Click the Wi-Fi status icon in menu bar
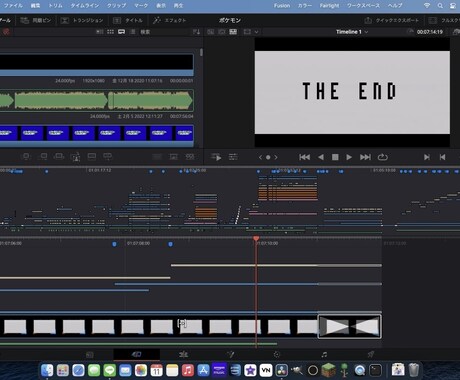This screenshot has height=380, width=460. (x=427, y=6)
